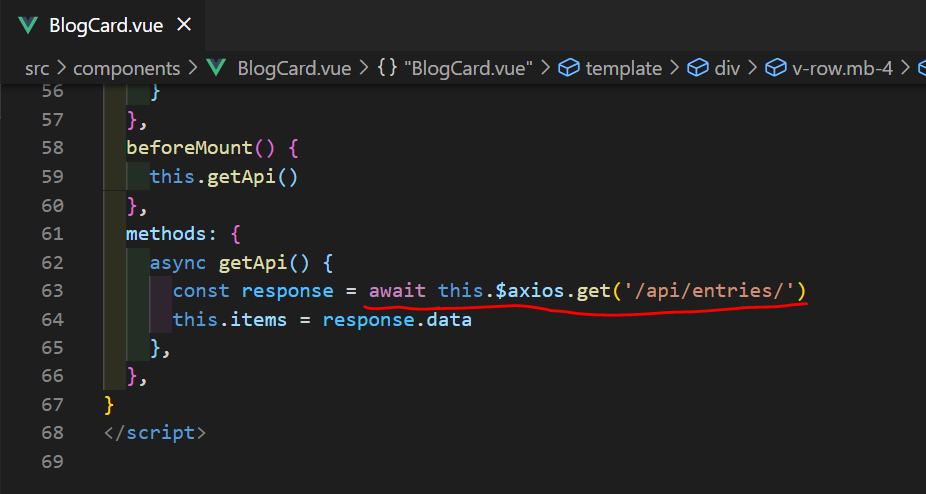The image size is (926, 494).
Task: Open the v-row.mb-4 breadcrumb segment
Action: tap(842, 69)
